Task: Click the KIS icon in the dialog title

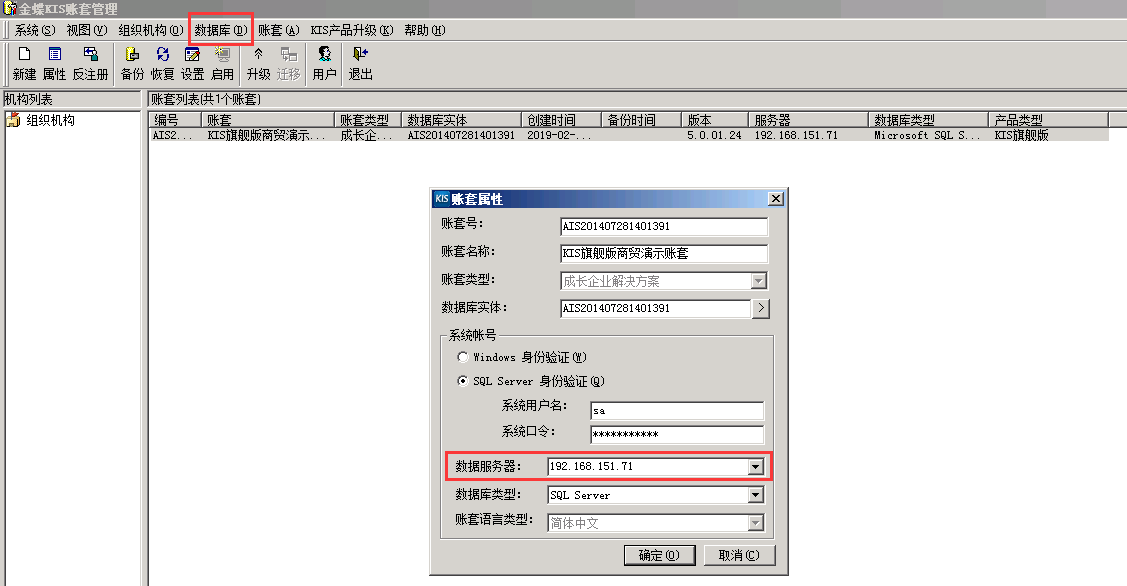Action: click(442, 198)
